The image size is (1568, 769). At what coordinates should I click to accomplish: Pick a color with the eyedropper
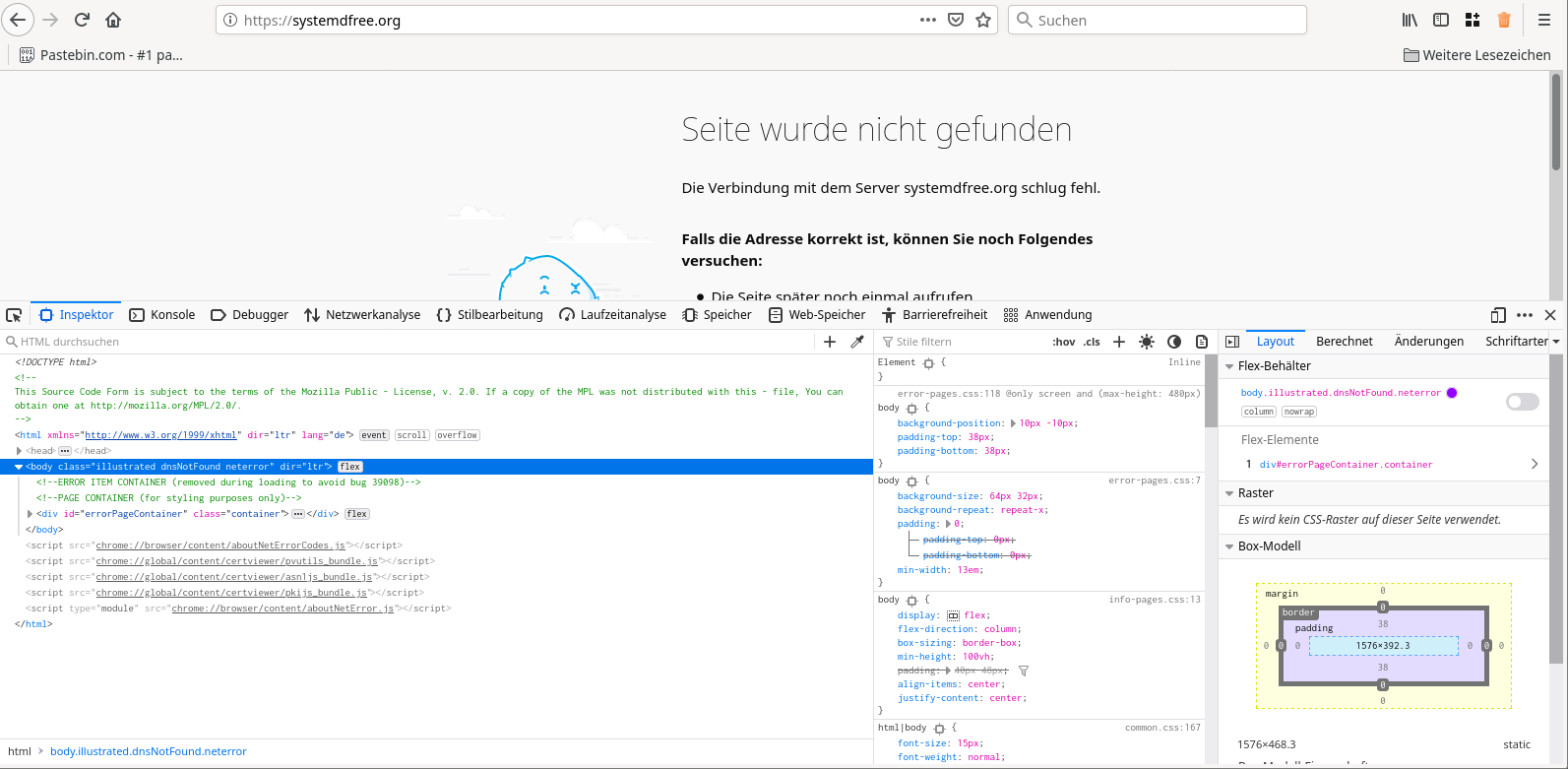pos(857,342)
